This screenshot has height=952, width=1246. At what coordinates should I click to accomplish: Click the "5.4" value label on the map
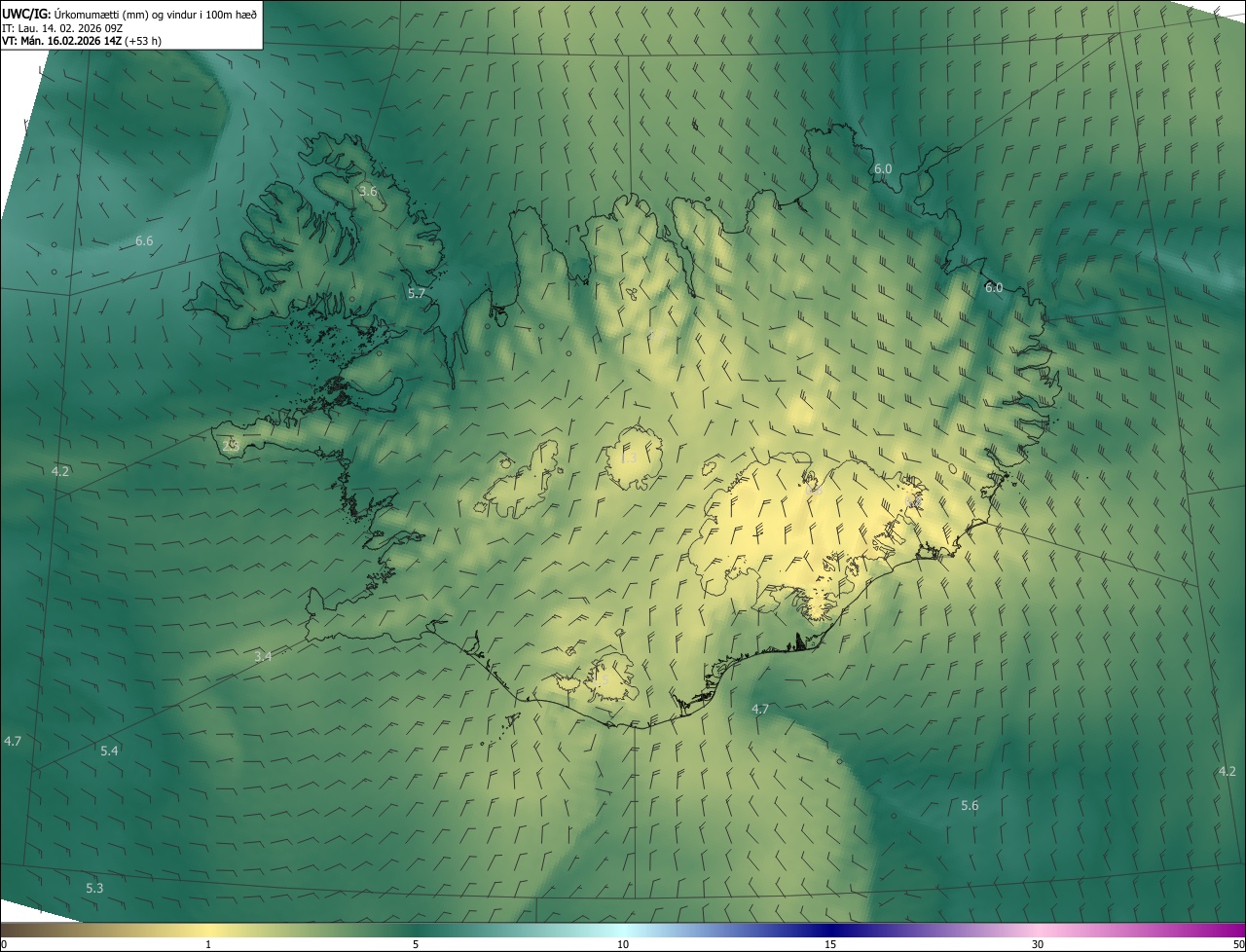tap(109, 751)
